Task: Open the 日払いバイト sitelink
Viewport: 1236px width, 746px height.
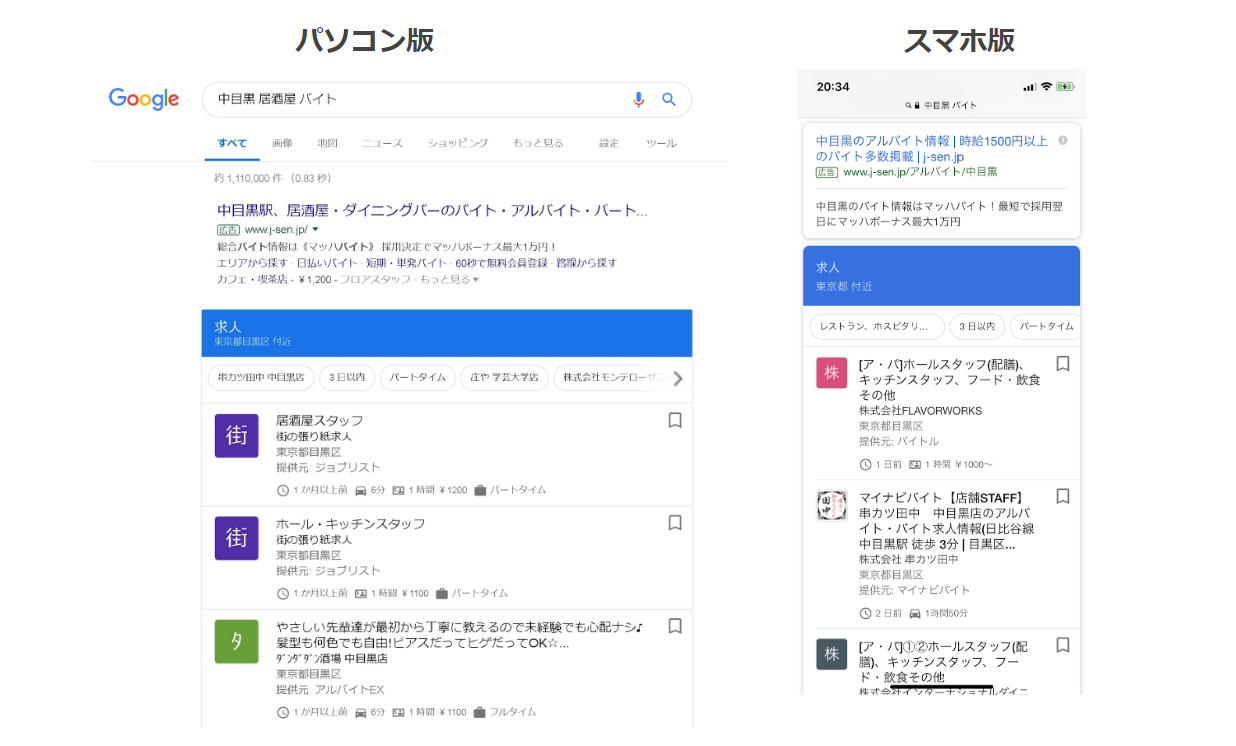Action: click(326, 263)
